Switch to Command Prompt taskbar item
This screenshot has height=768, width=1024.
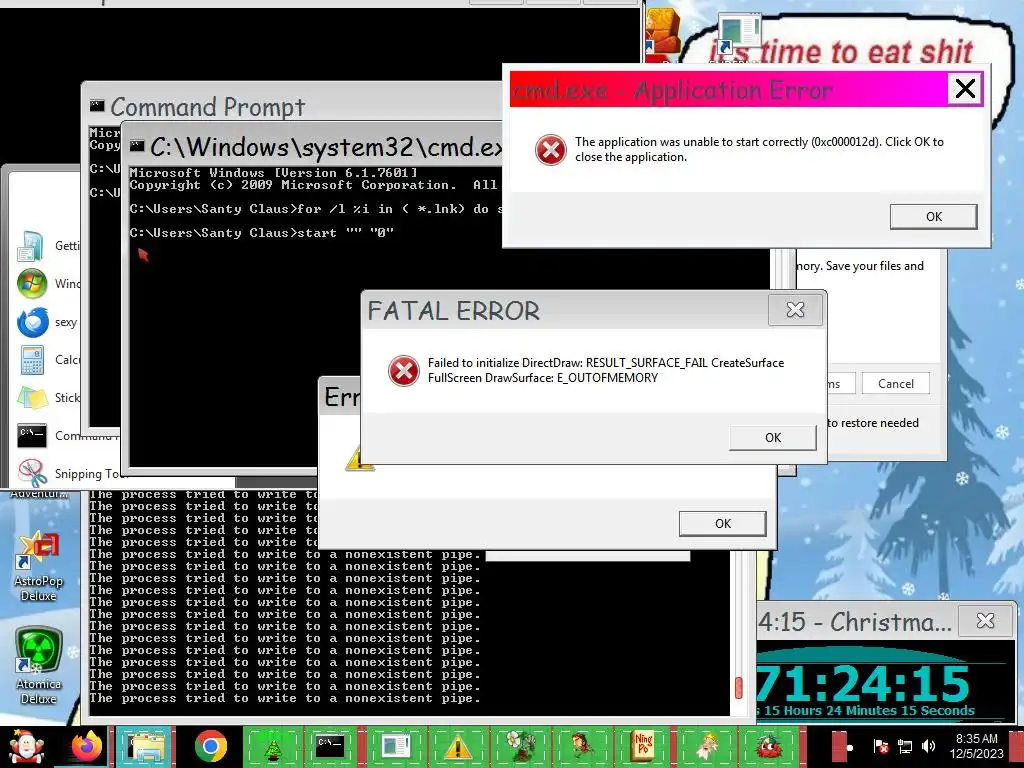[330, 746]
